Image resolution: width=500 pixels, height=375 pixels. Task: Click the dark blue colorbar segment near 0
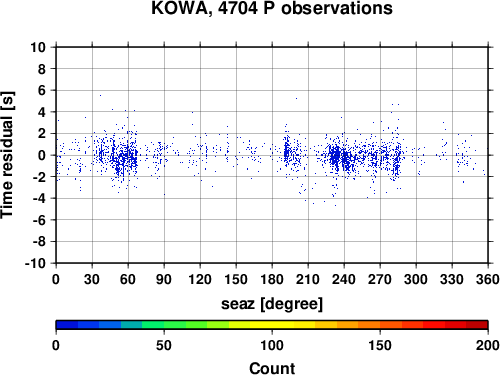67,325
